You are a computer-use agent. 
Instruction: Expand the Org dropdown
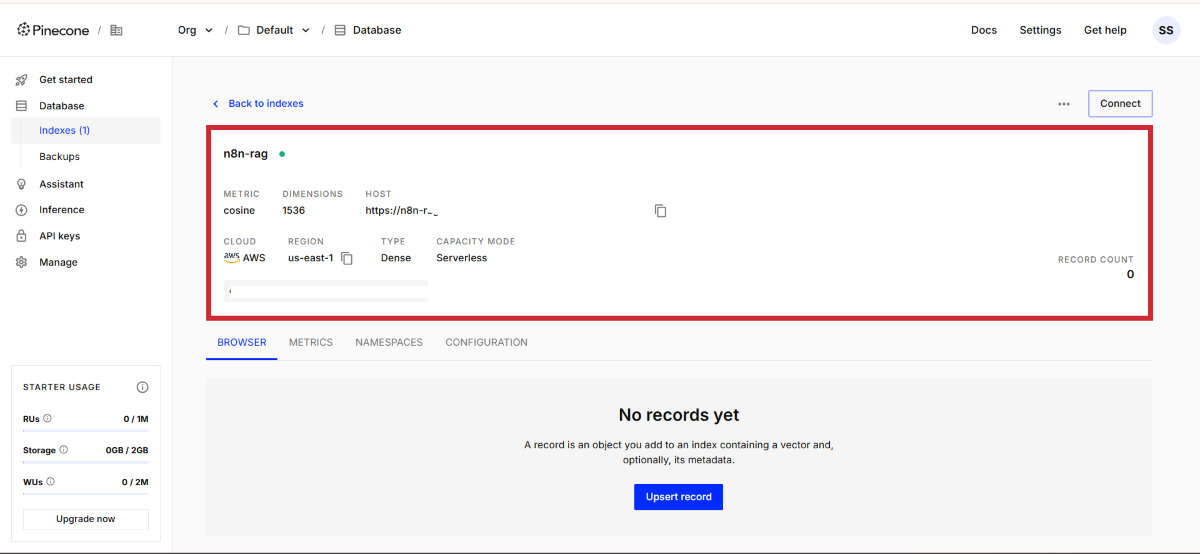196,30
